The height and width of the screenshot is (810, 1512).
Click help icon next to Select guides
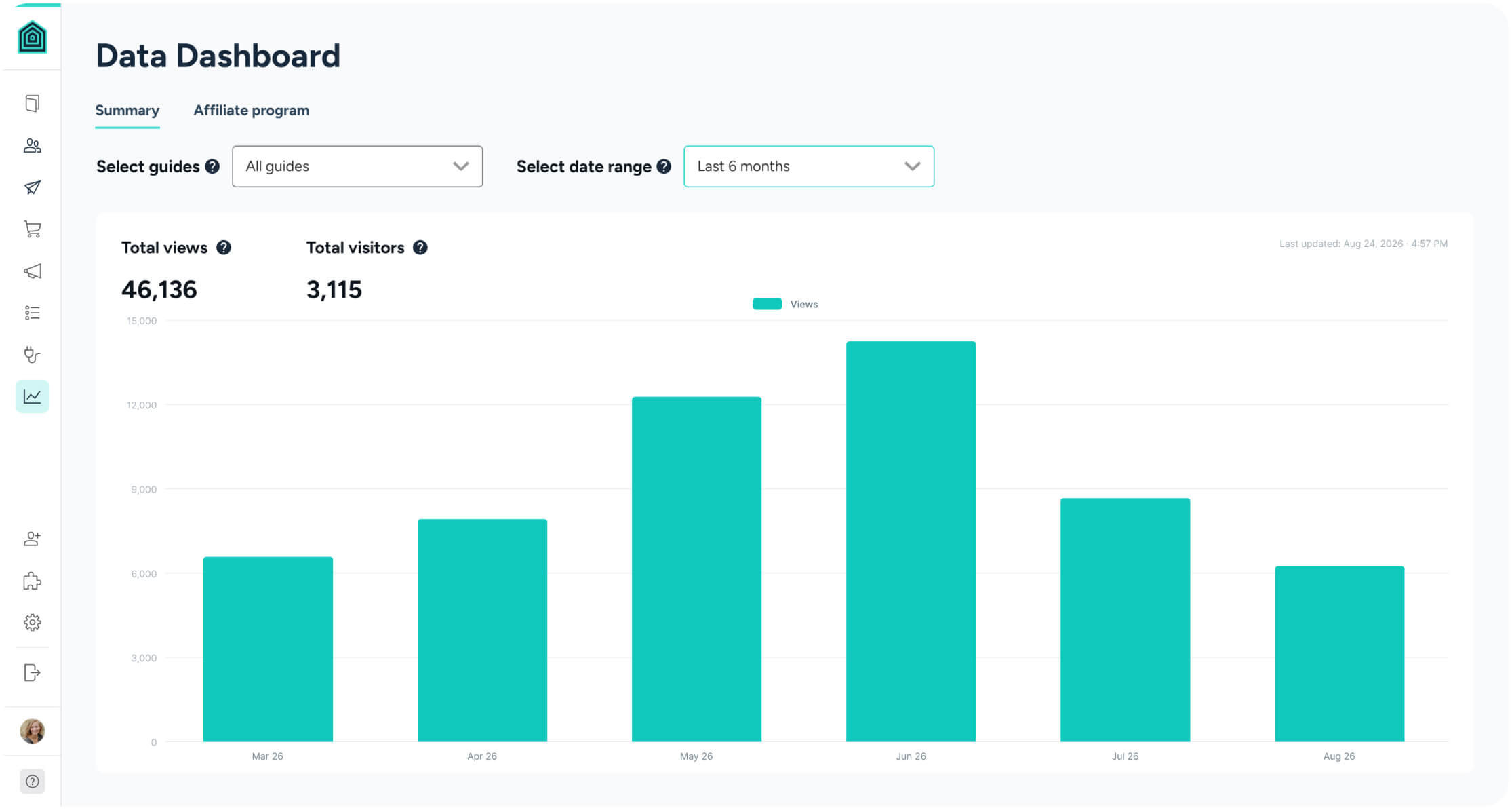[212, 166]
